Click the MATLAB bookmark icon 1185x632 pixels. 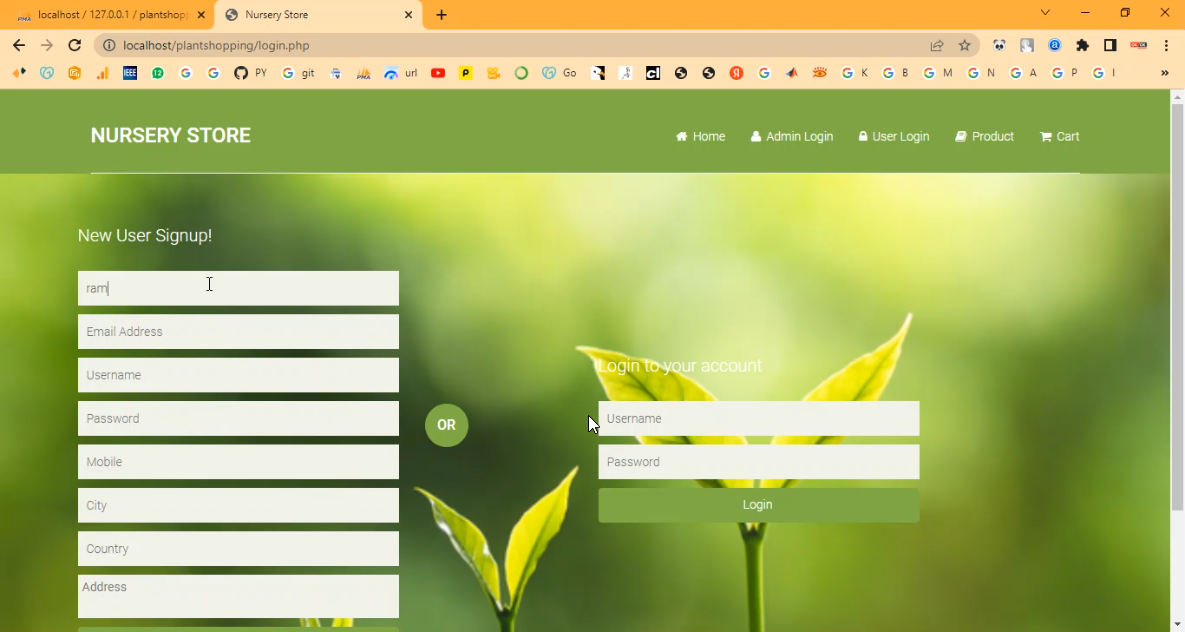coord(792,73)
